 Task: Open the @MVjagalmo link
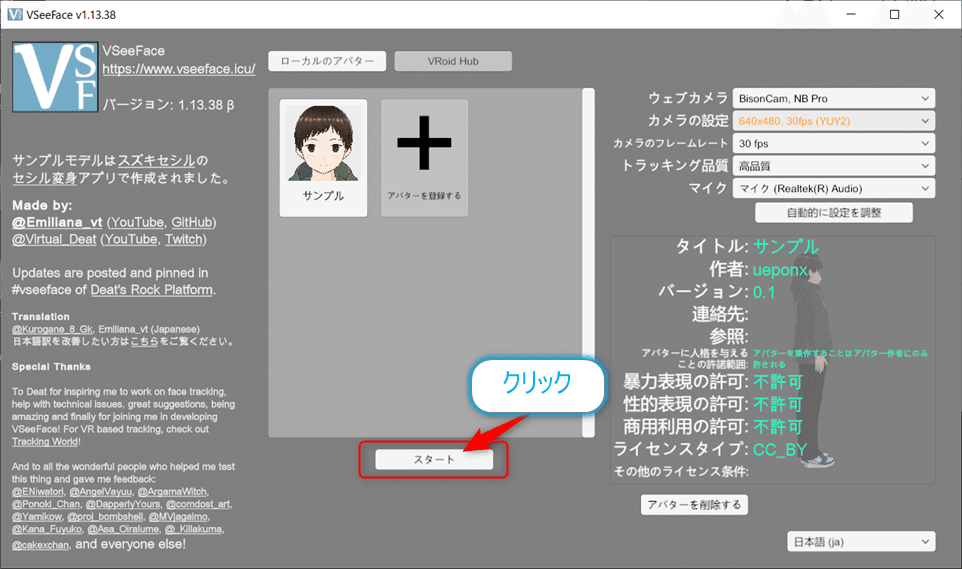[x=178, y=516]
